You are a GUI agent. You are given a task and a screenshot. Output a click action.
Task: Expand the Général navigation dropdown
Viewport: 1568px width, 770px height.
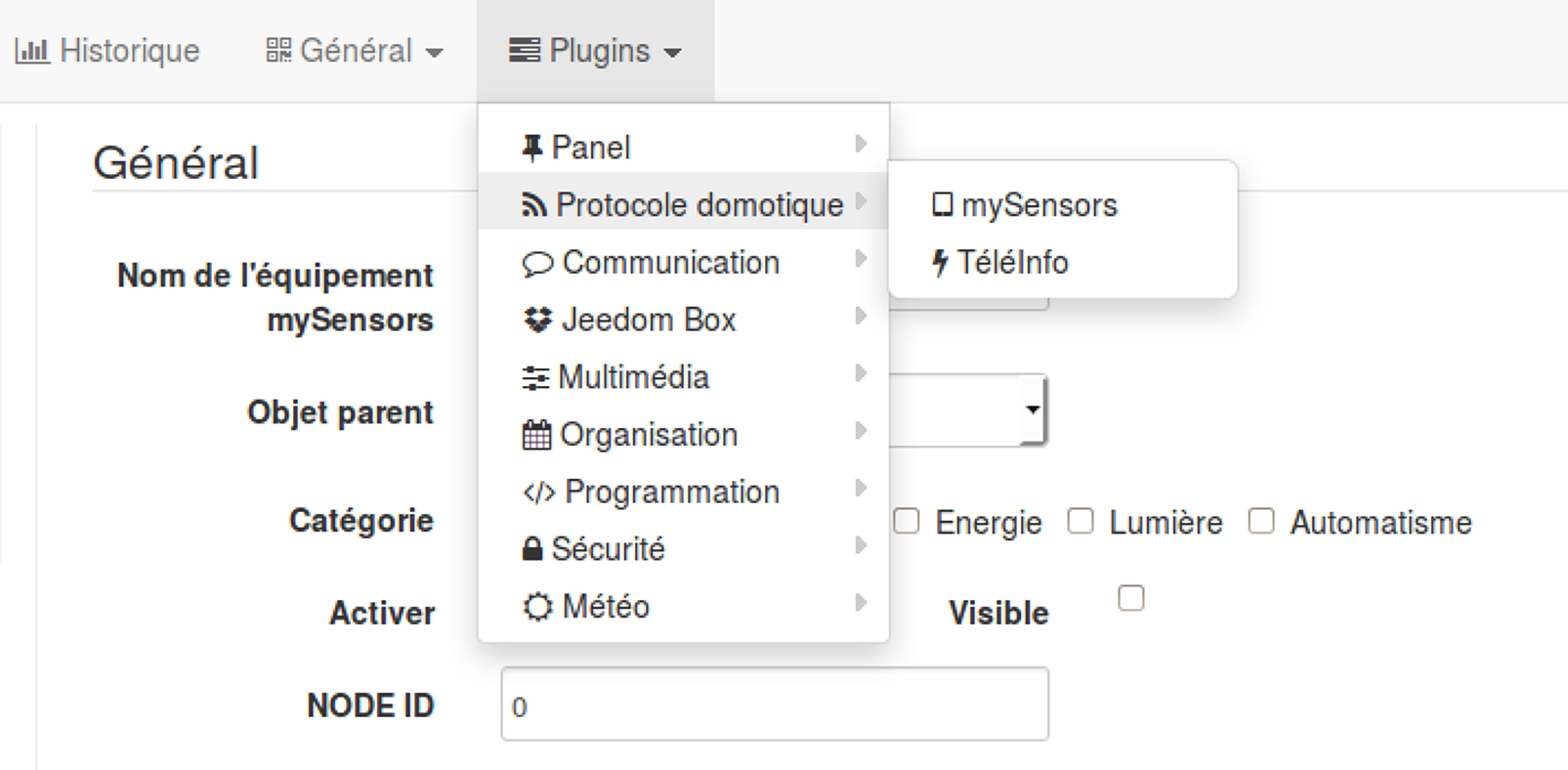(355, 51)
